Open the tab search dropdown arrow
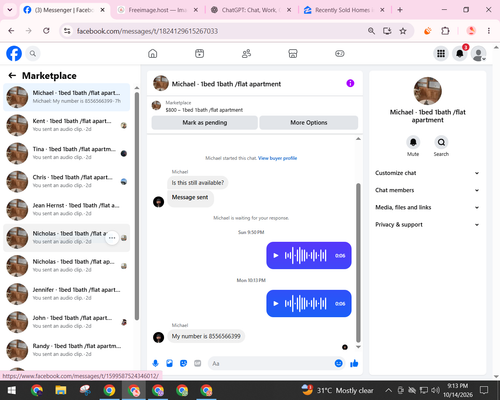 click(10, 10)
